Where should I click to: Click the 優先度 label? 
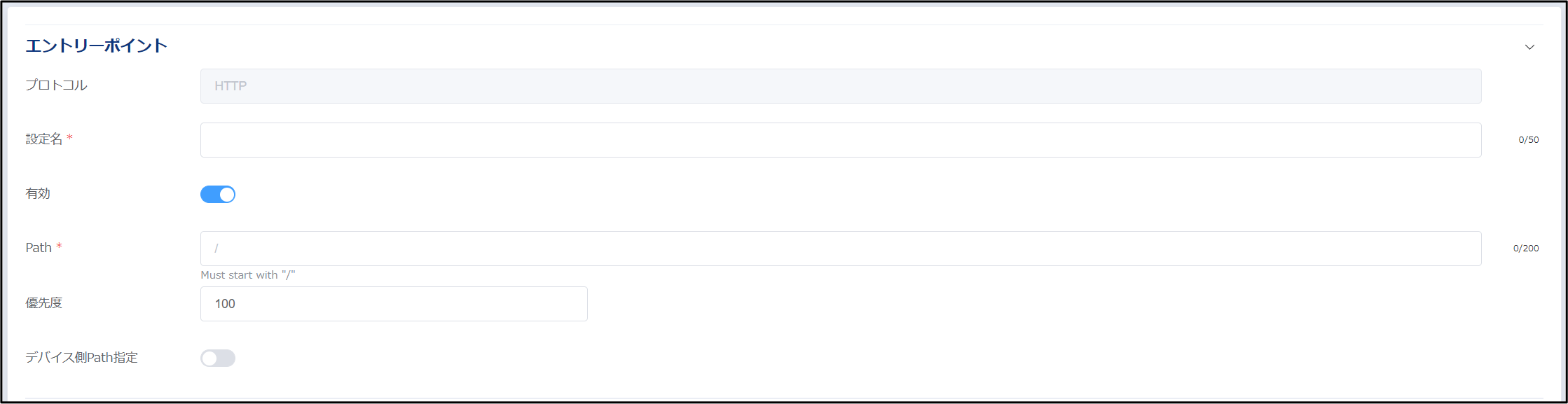point(44,303)
